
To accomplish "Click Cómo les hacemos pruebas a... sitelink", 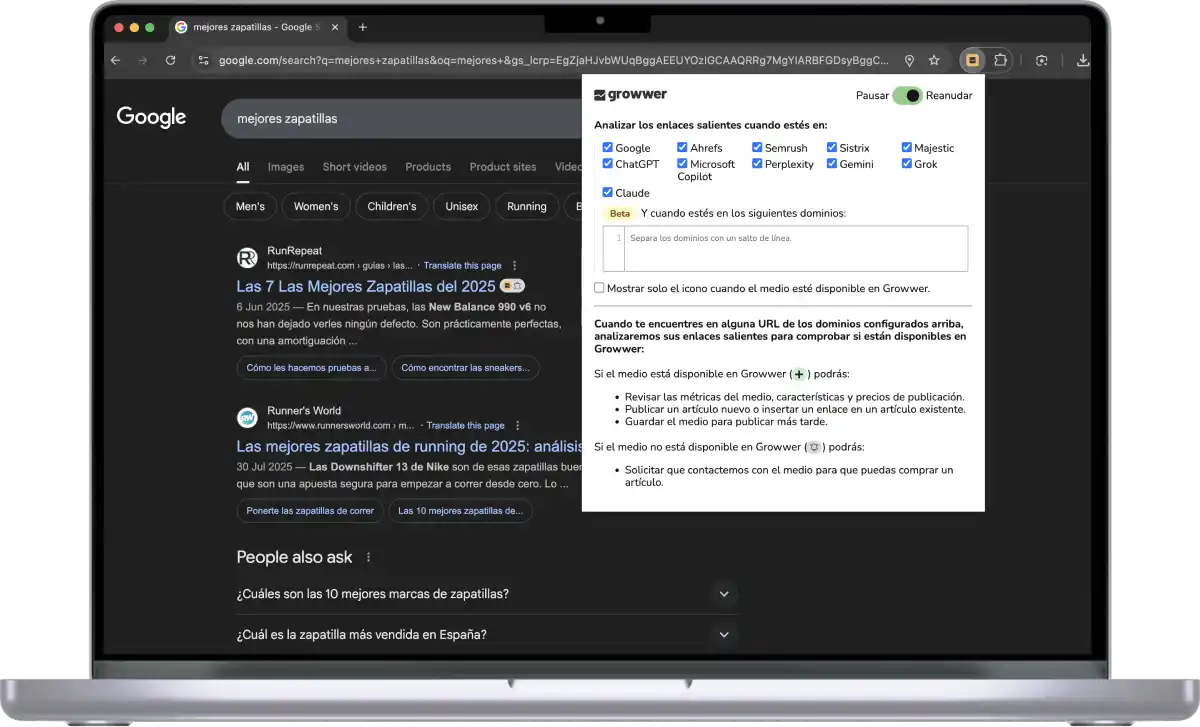I will [312, 368].
